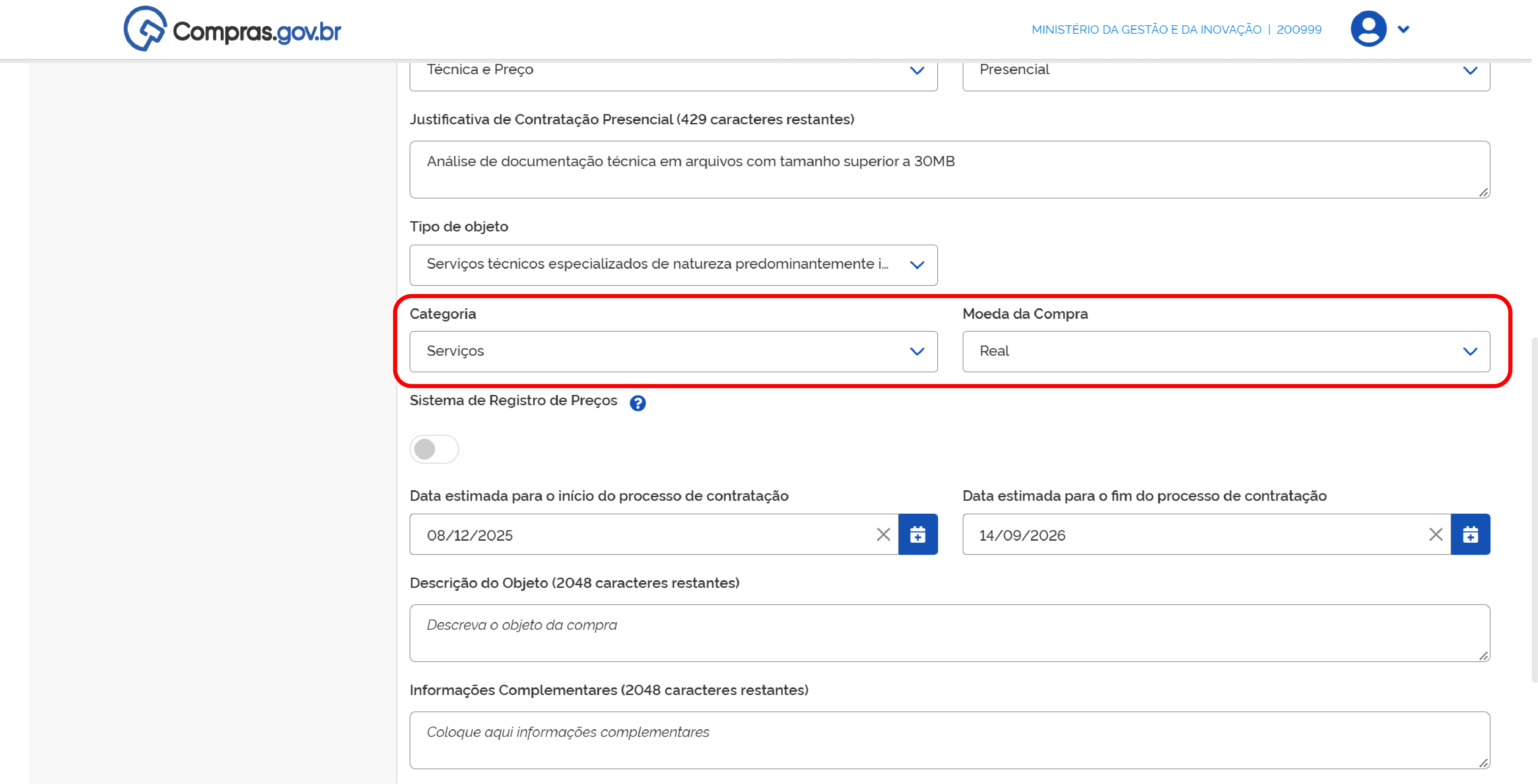
Task: Open the user profile avatar icon
Action: click(x=1368, y=29)
